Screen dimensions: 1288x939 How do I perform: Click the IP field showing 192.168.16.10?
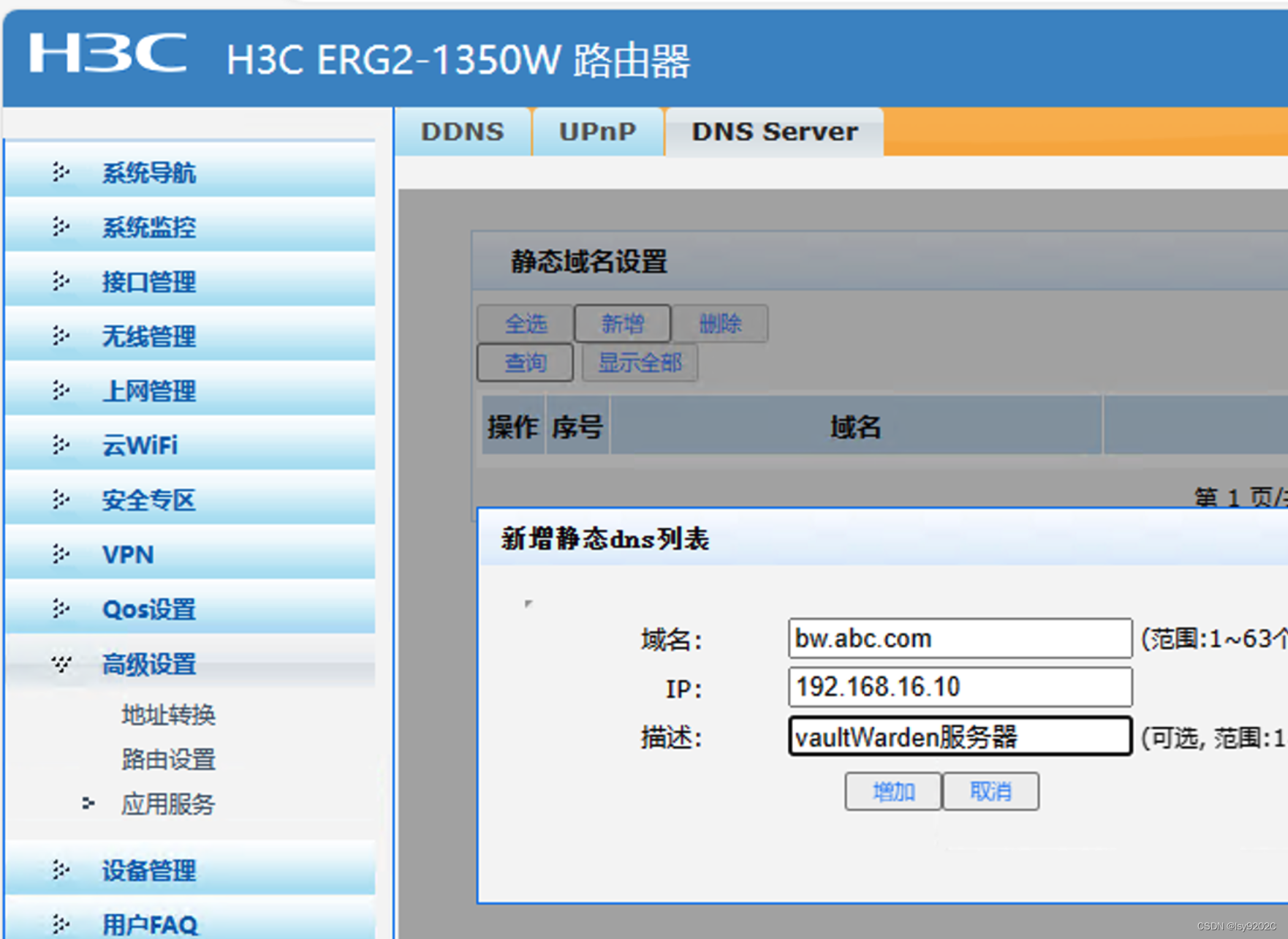coord(959,687)
